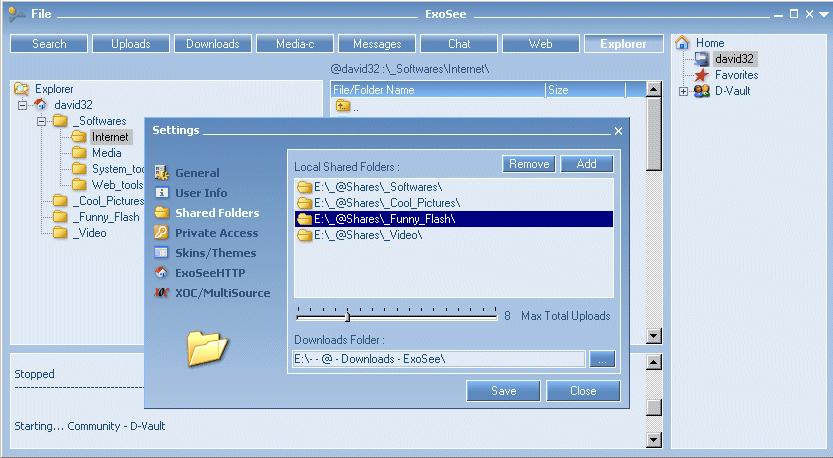Image resolution: width=833 pixels, height=458 pixels.
Task: Open the User Info section icon
Action: point(161,193)
